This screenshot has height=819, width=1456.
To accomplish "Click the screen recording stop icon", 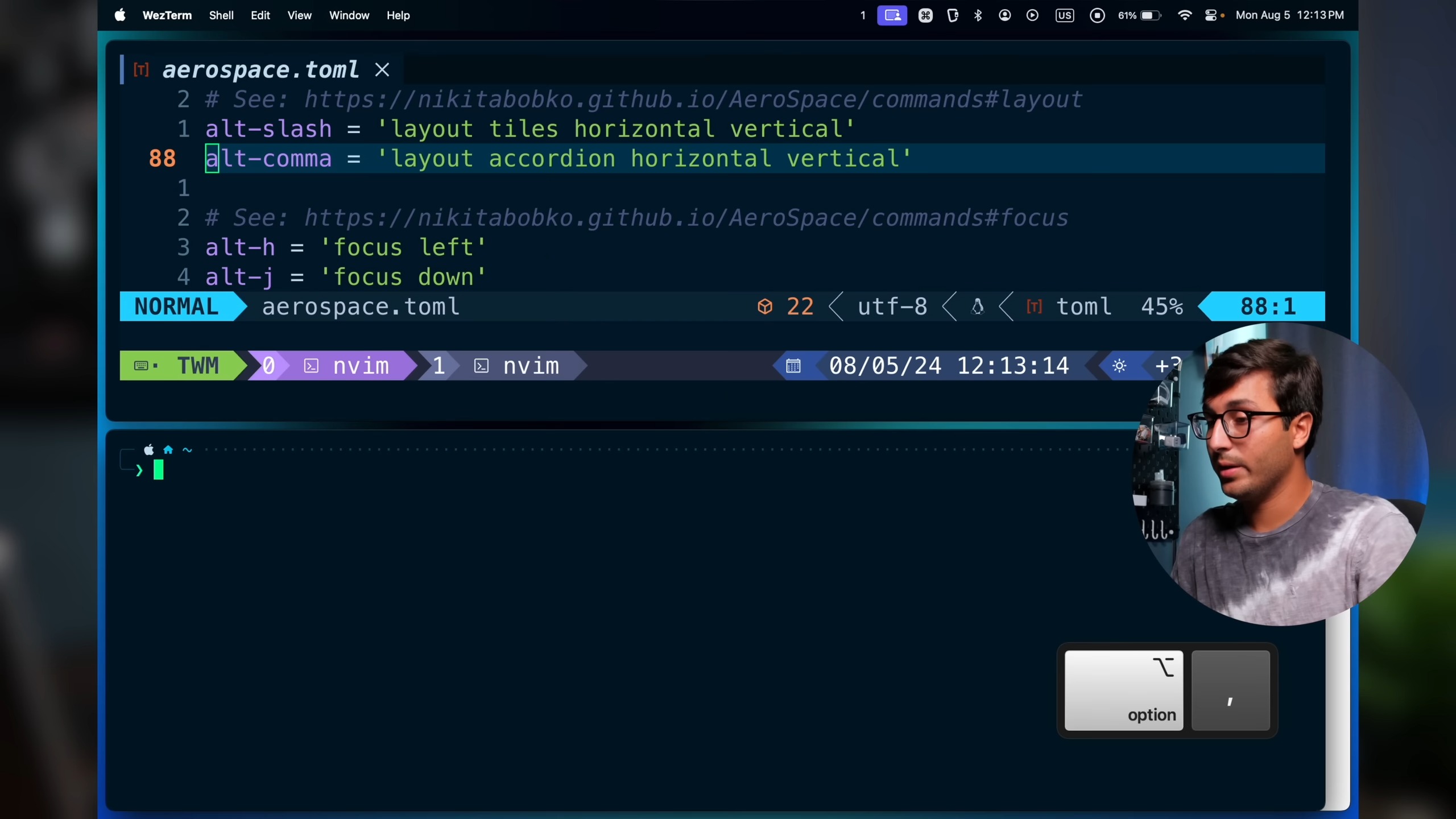I will coord(1097,15).
